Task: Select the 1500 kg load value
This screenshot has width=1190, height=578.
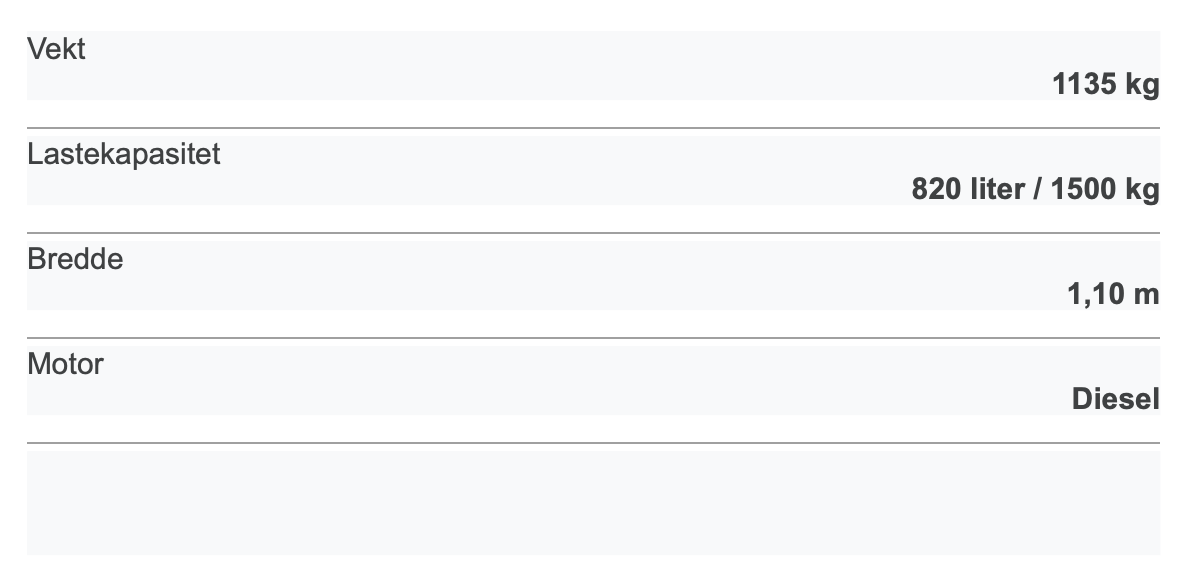Action: (x=1105, y=189)
